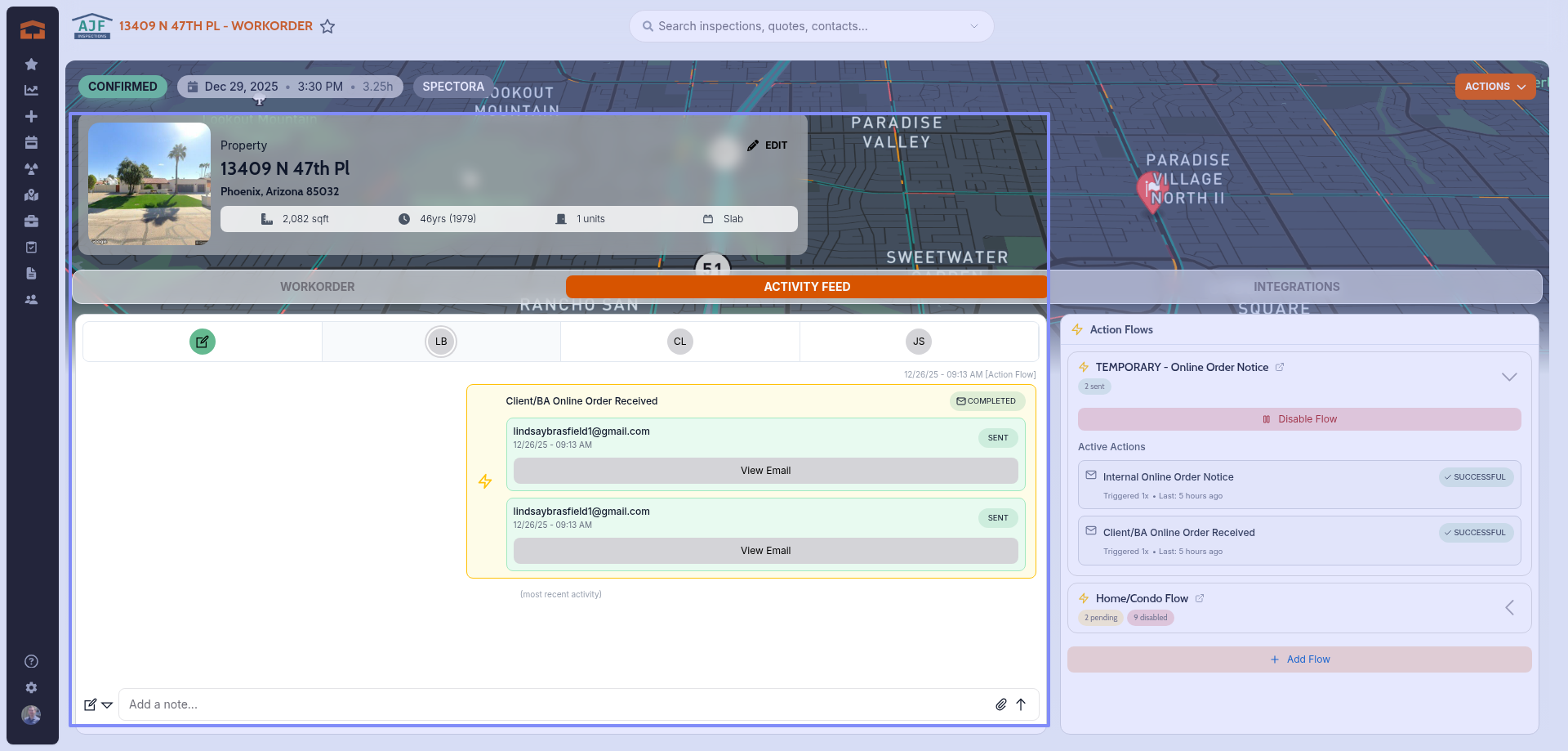
Task: Toggle the CL user filter avatar
Action: click(x=679, y=342)
